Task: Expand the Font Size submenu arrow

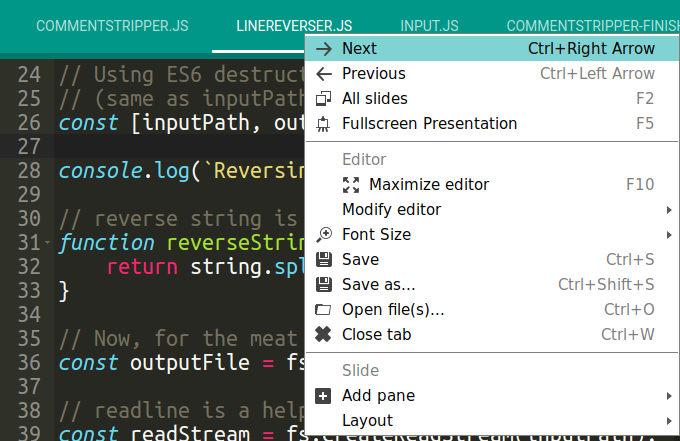Action: (669, 235)
